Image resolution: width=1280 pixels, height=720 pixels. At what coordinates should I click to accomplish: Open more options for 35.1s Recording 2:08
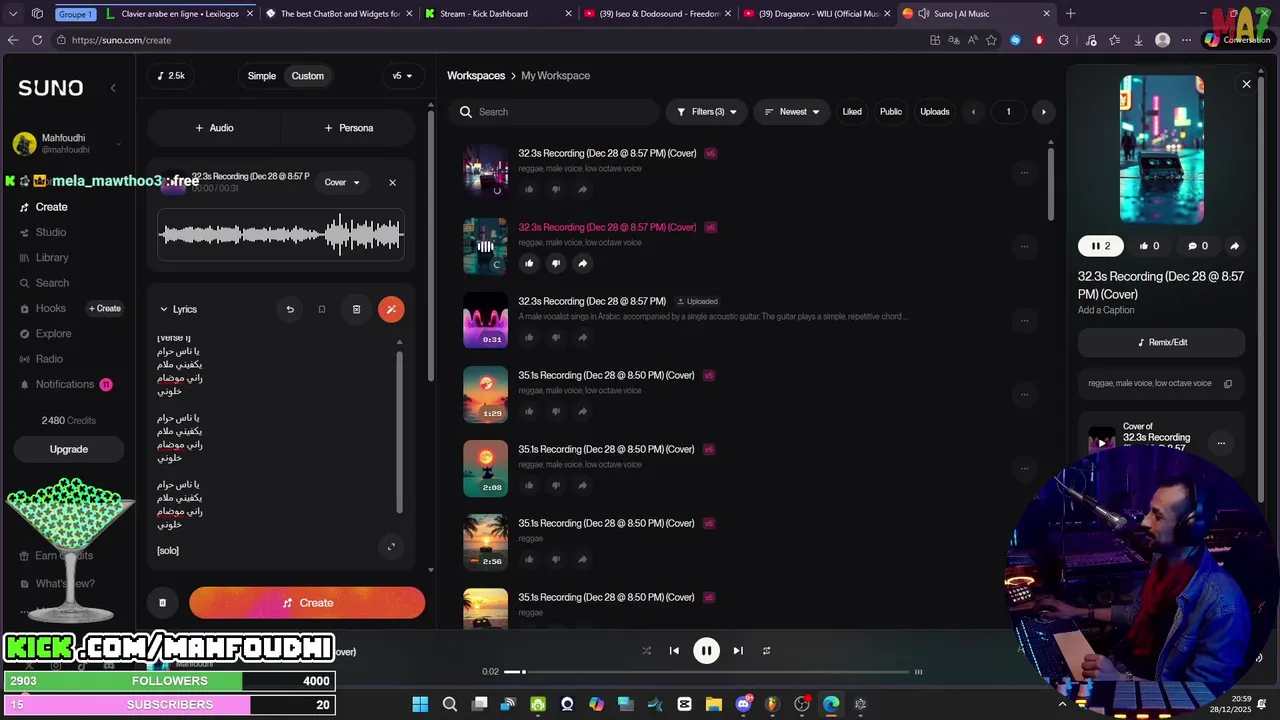[x=1024, y=468]
